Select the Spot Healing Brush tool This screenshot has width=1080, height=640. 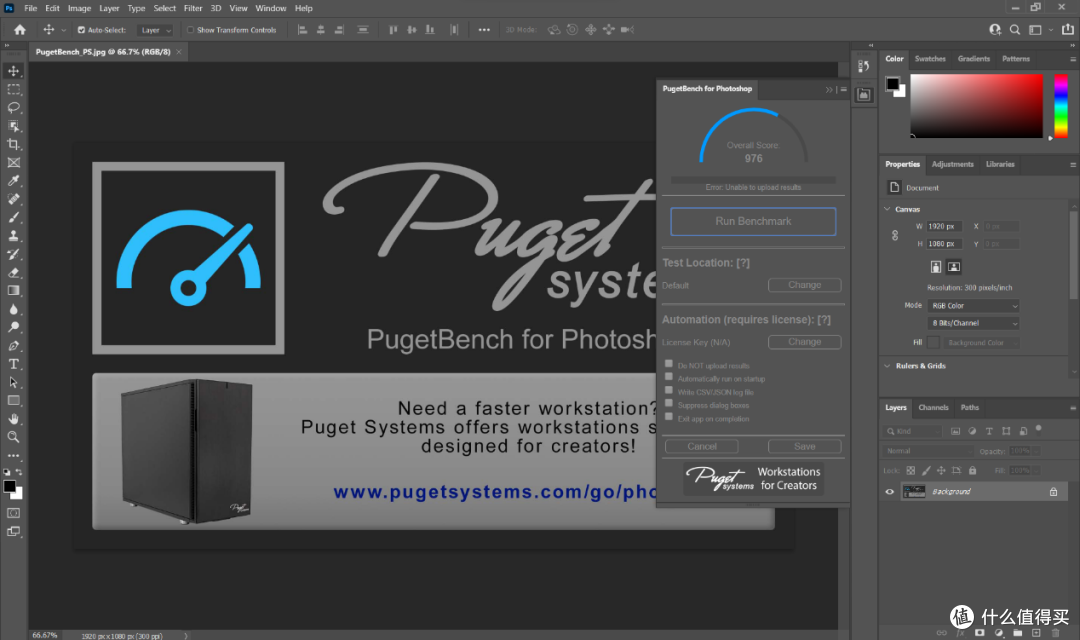[13, 199]
